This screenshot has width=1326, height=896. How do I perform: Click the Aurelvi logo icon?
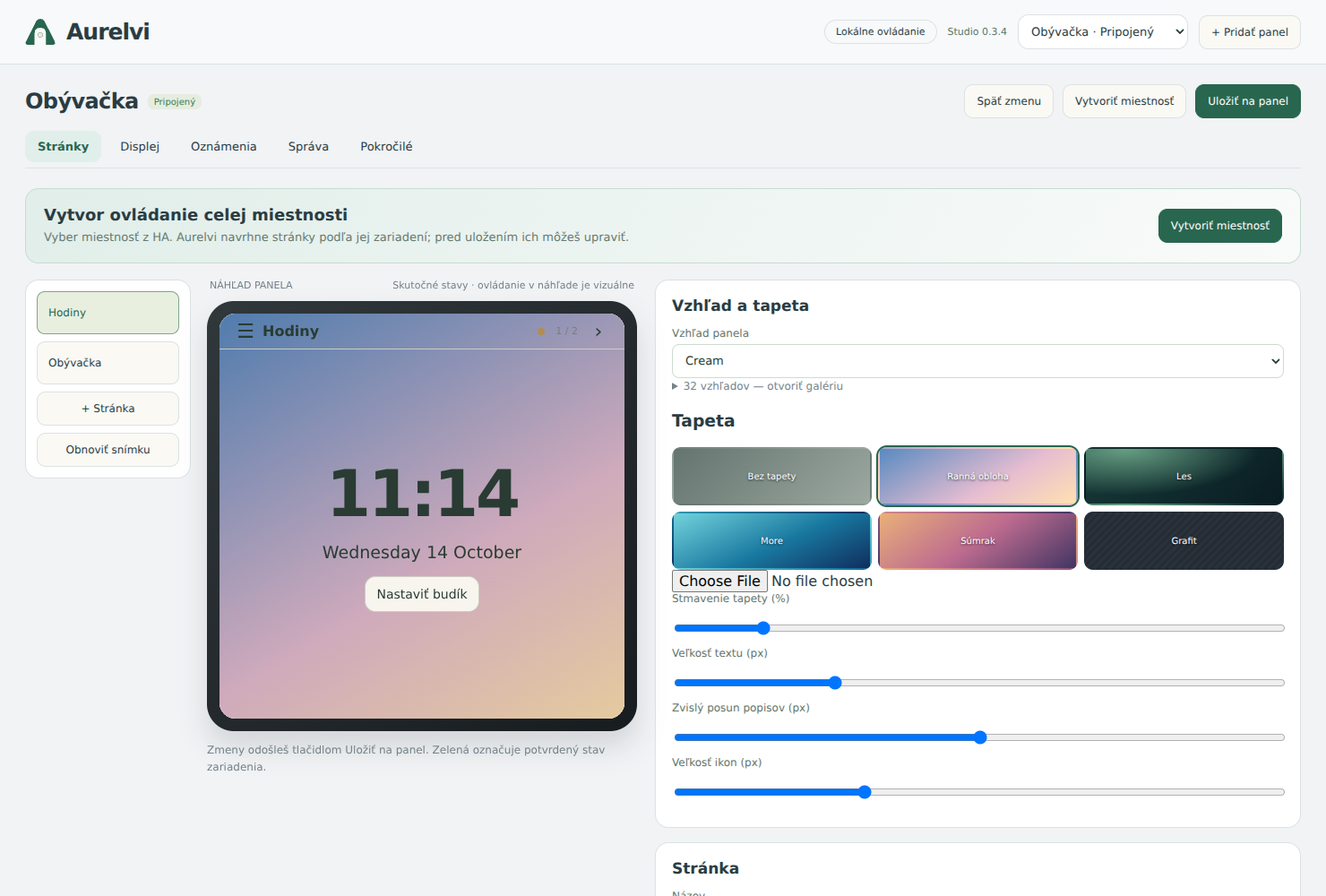tap(40, 32)
